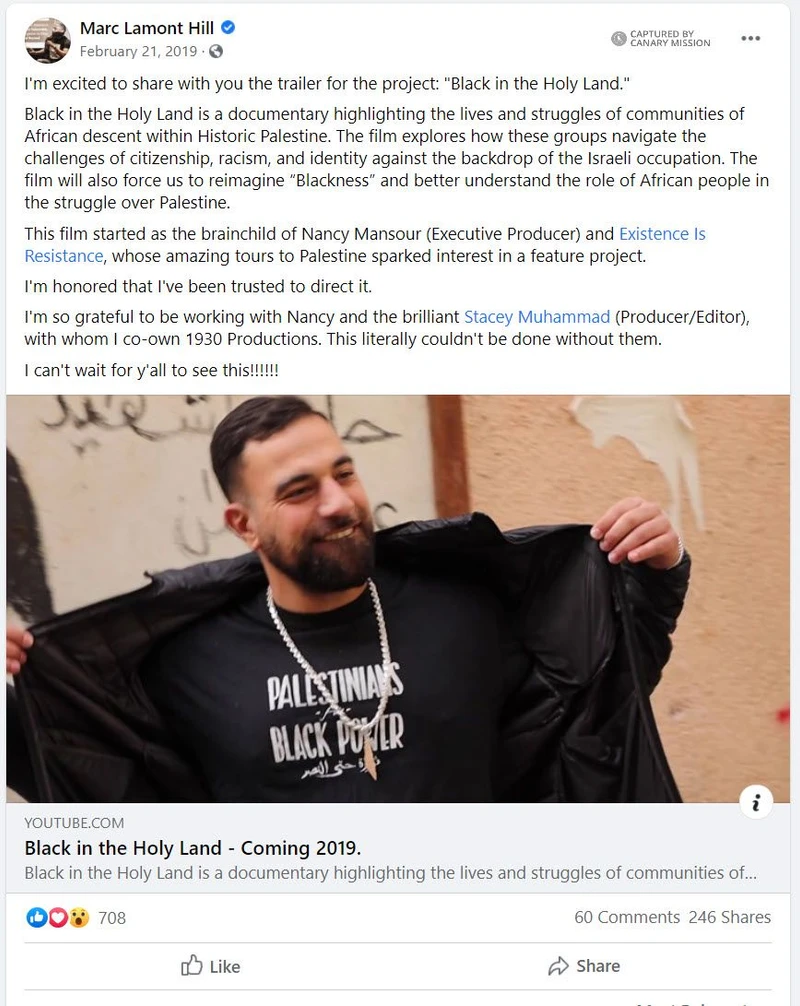Play the YouTube trailer video thumbnail
The image size is (800, 1006).
[x=398, y=599]
